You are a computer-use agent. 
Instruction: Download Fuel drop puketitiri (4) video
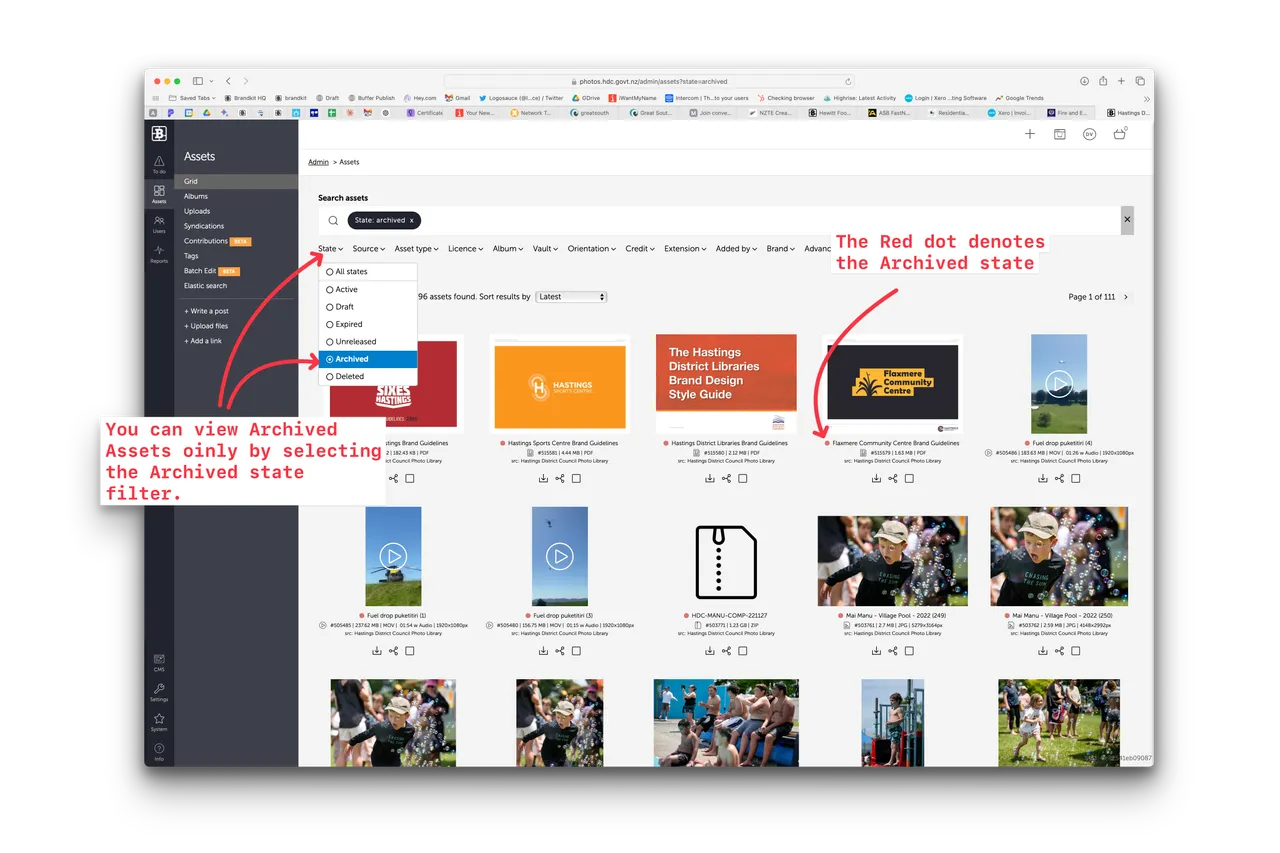point(1043,478)
